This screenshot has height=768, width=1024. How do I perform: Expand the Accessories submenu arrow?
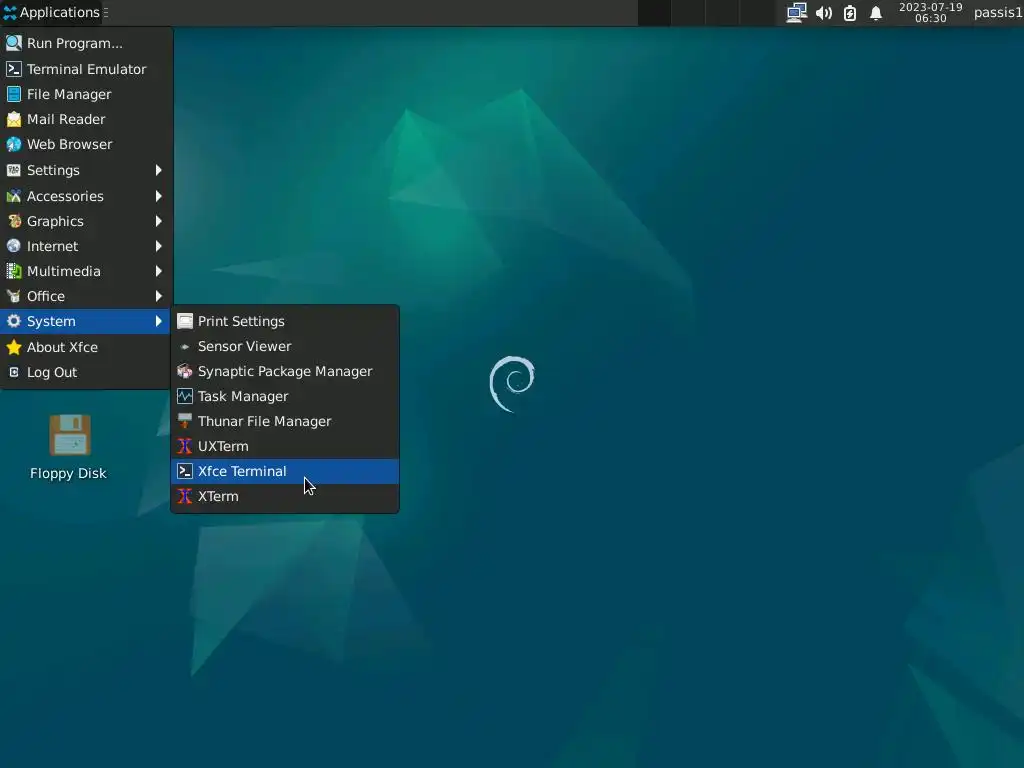(159, 196)
